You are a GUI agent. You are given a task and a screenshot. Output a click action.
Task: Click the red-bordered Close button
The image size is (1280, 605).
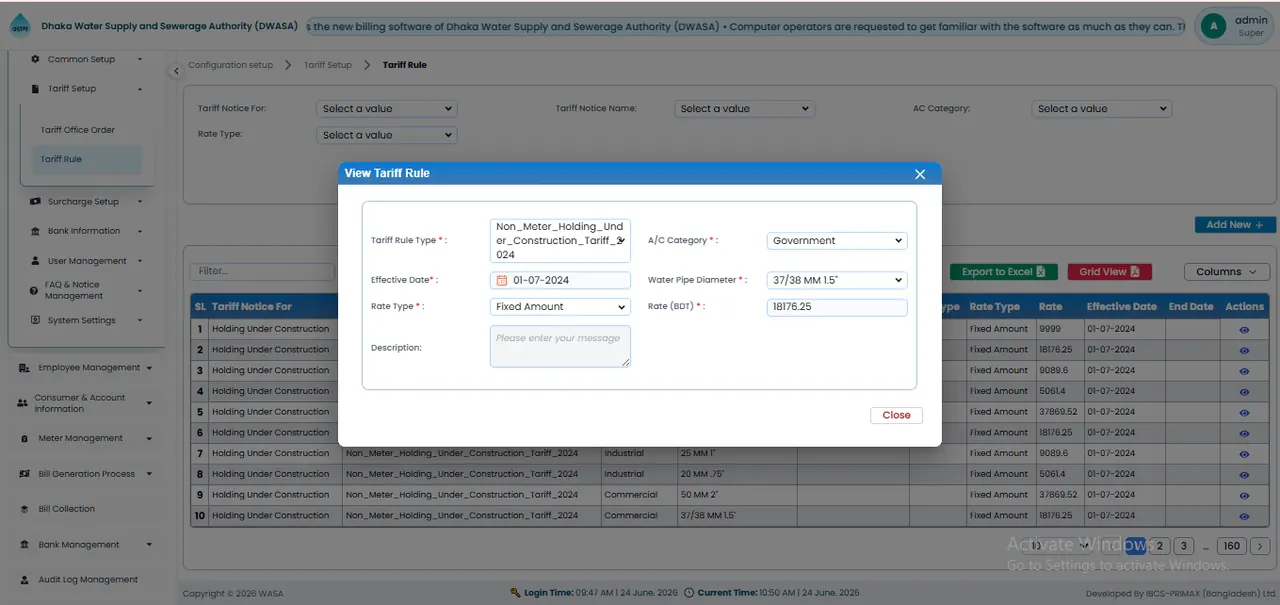(x=896, y=415)
